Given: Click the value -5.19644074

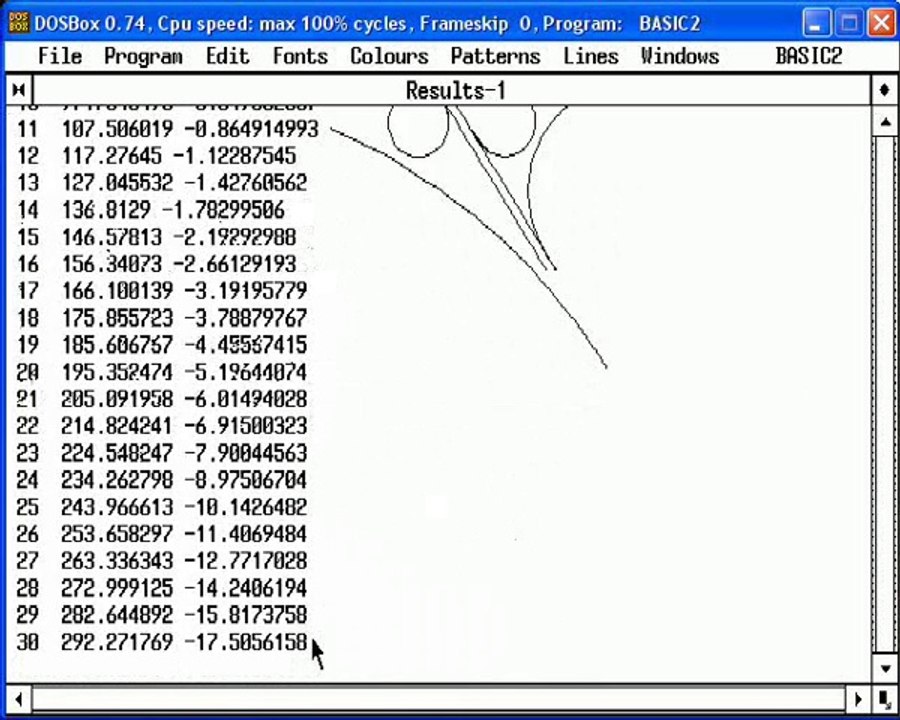Looking at the screenshot, I should pyautogui.click(x=246, y=372).
